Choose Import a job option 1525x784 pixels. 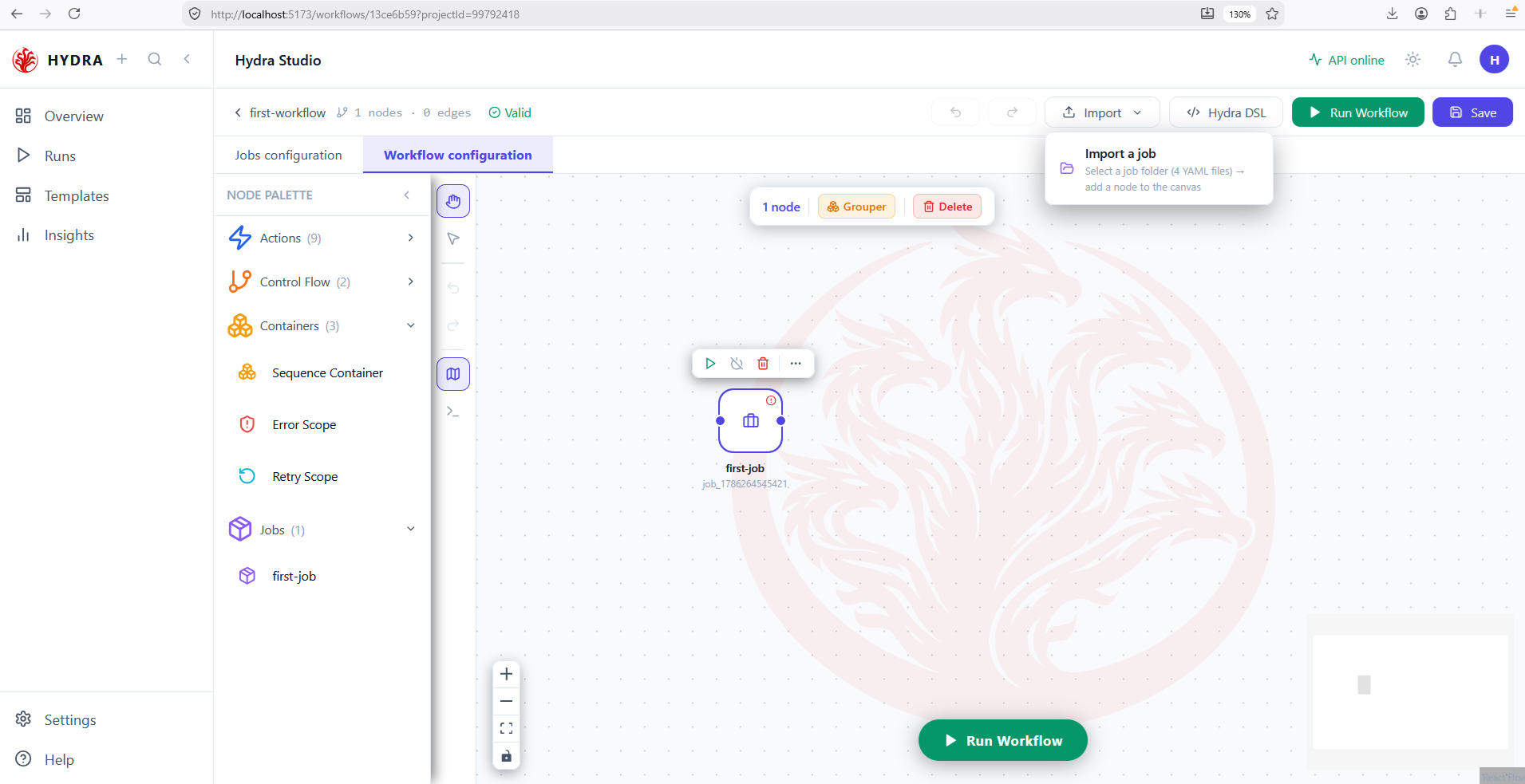[1159, 169]
